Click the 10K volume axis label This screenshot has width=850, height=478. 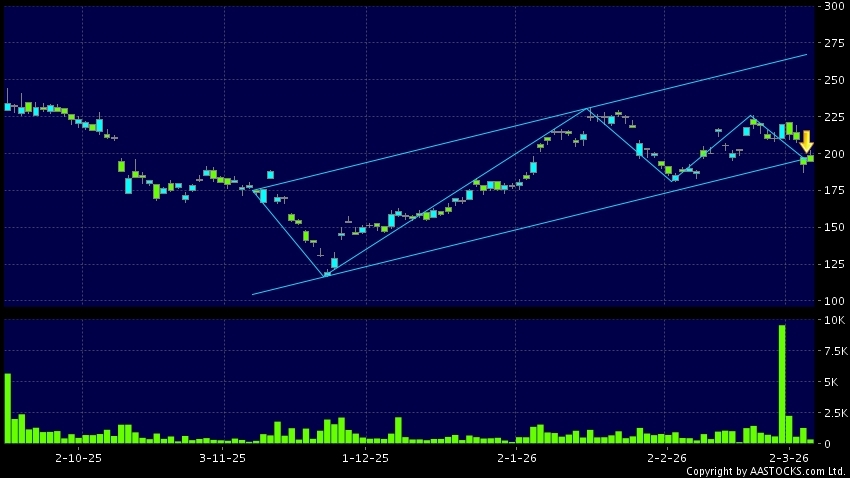832,321
